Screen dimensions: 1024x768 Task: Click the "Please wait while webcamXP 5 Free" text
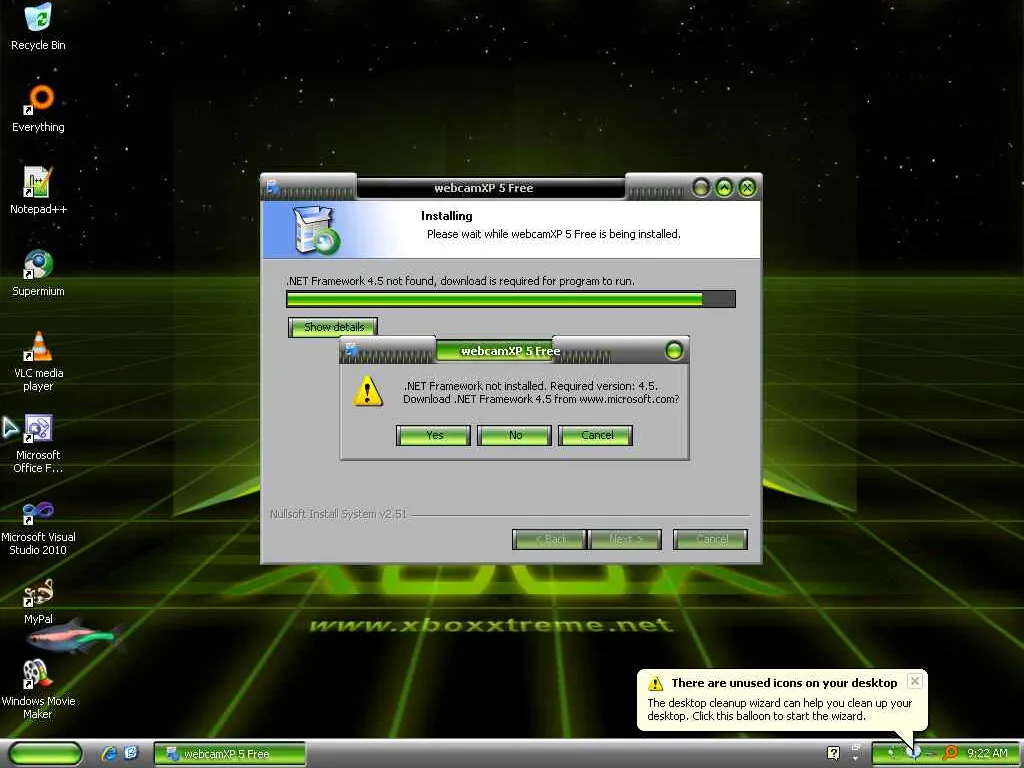pyautogui.click(x=554, y=234)
